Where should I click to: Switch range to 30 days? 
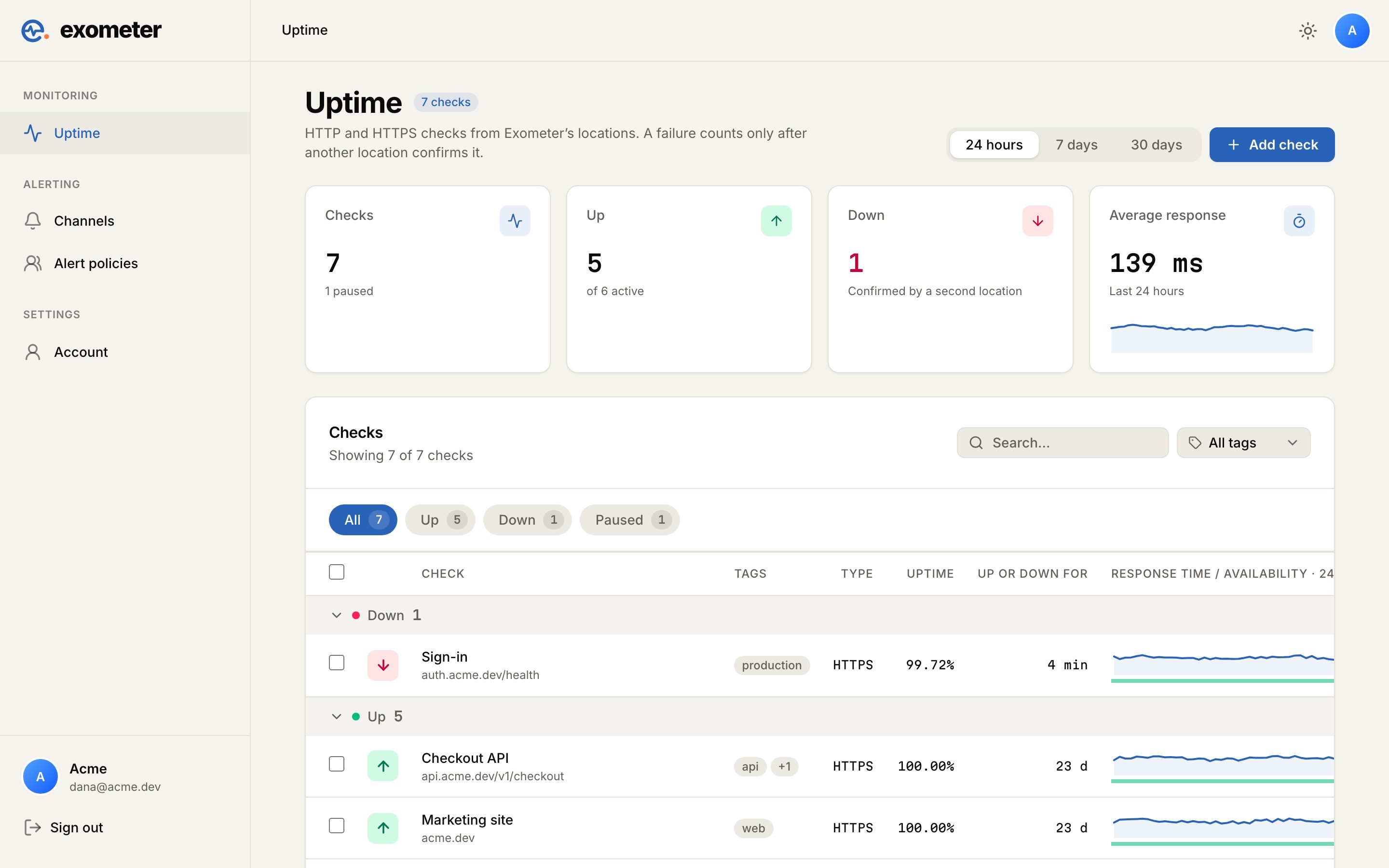[1156, 145]
